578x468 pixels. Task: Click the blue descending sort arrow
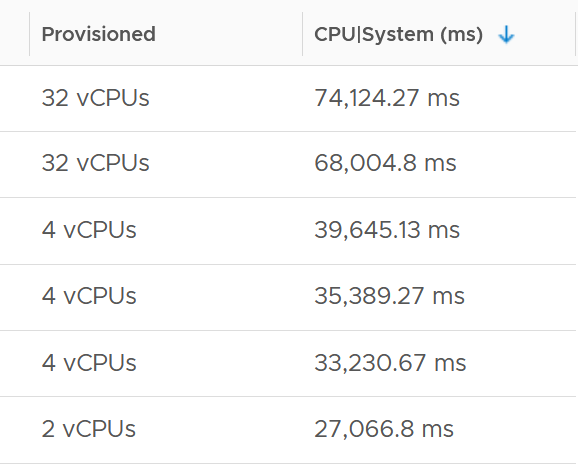506,35
